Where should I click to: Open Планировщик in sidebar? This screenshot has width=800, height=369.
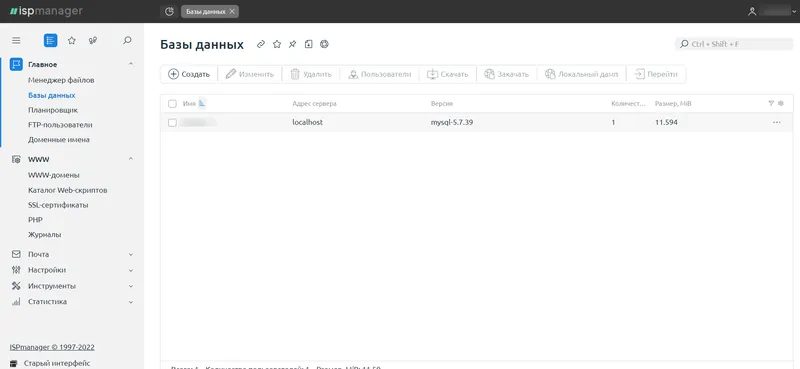tap(53, 110)
